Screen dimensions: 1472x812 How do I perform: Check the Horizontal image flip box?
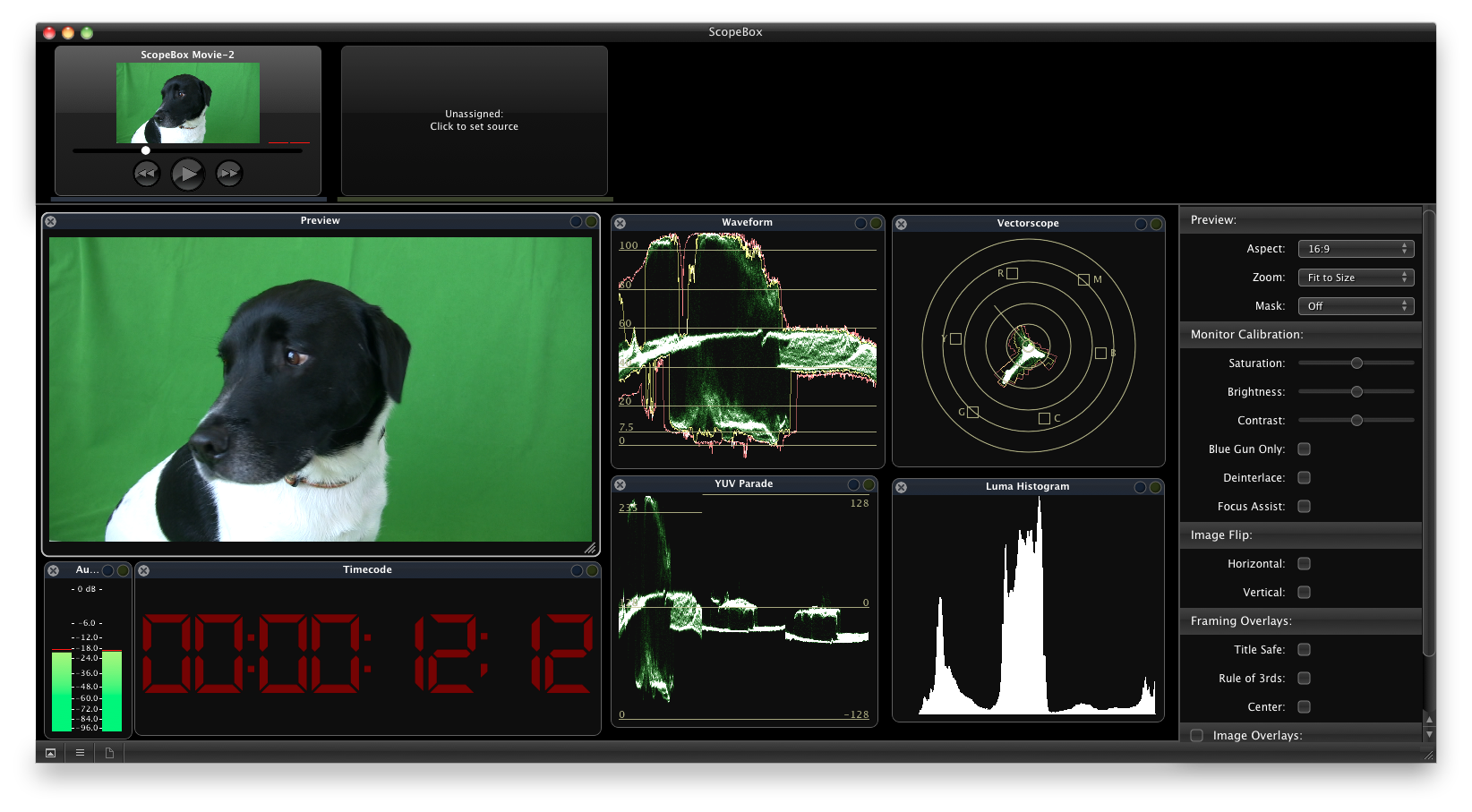coord(1305,564)
